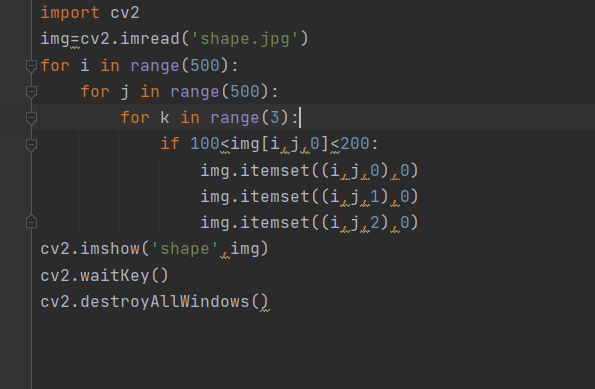Click 'imread' in the img assignment line
The height and width of the screenshot is (389, 595).
pos(150,39)
